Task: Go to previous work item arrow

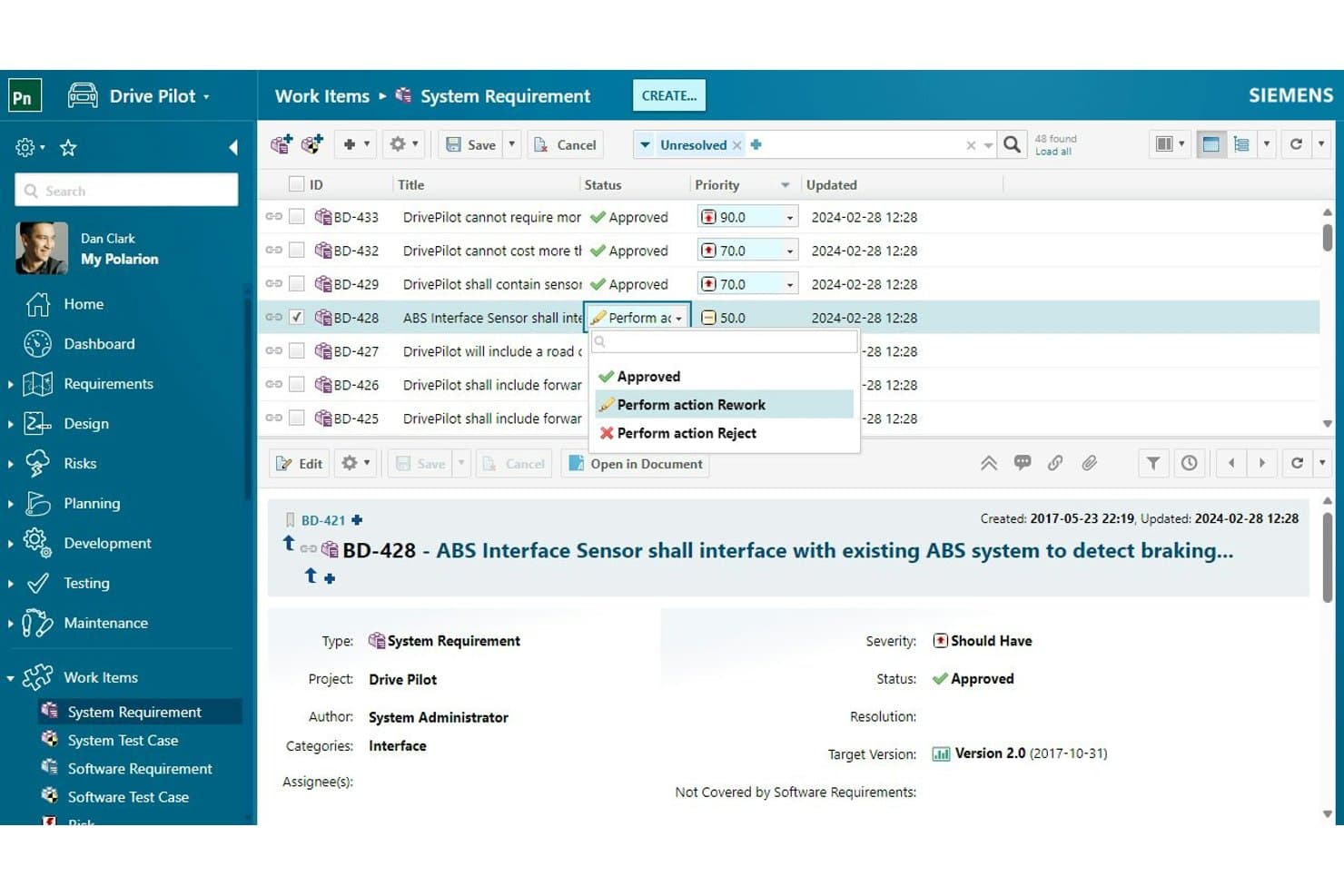Action: pyautogui.click(x=1231, y=463)
